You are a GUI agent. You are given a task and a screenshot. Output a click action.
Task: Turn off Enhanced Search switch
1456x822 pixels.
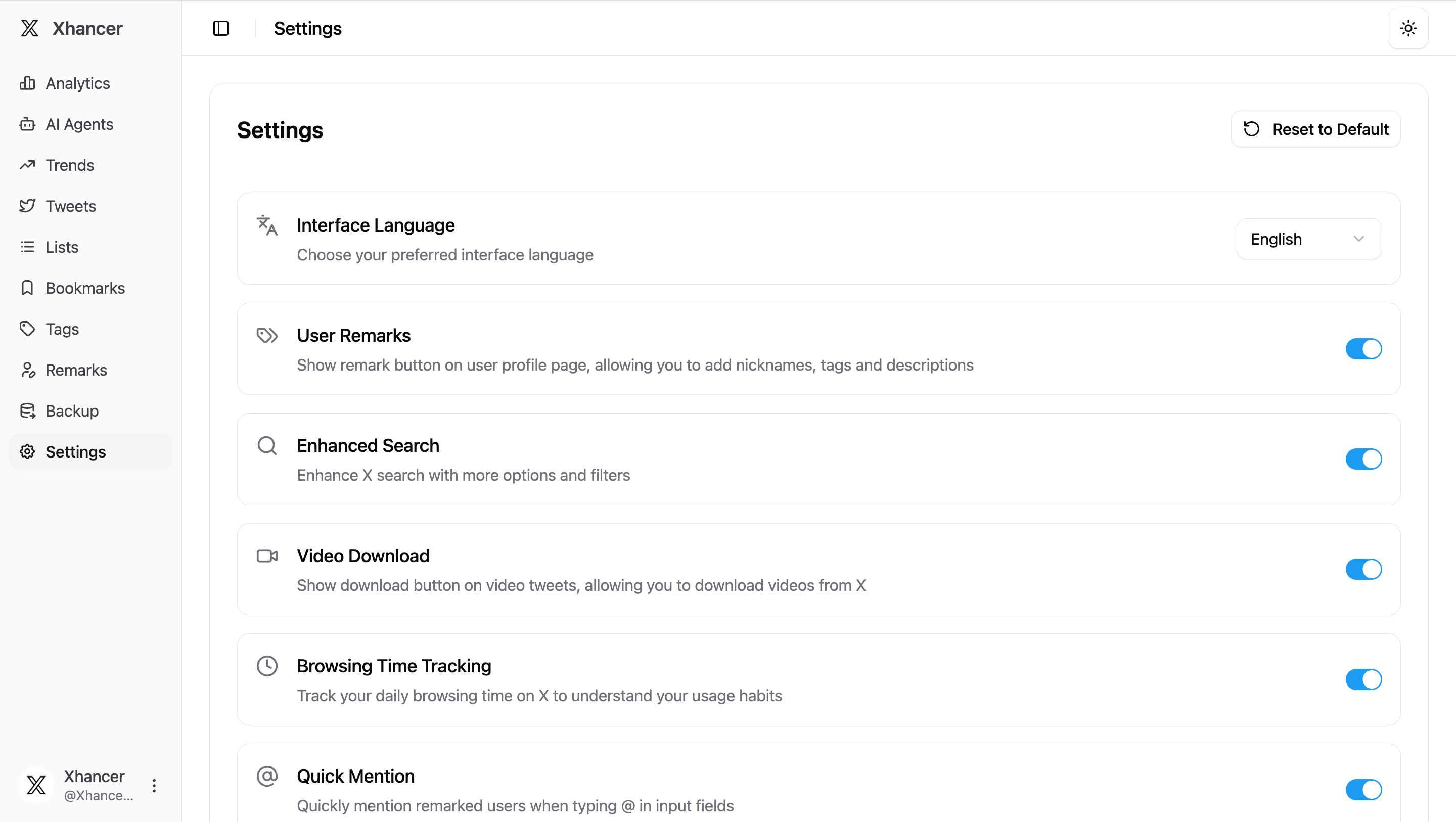(x=1363, y=459)
